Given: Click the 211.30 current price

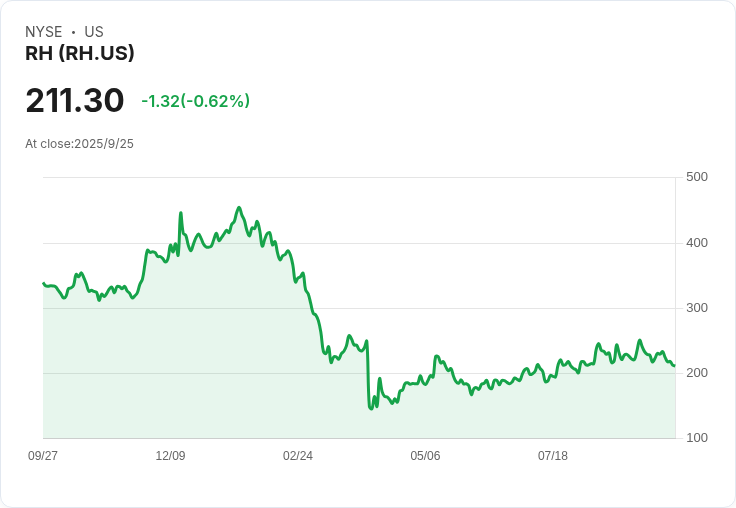Looking at the screenshot, I should [75, 100].
